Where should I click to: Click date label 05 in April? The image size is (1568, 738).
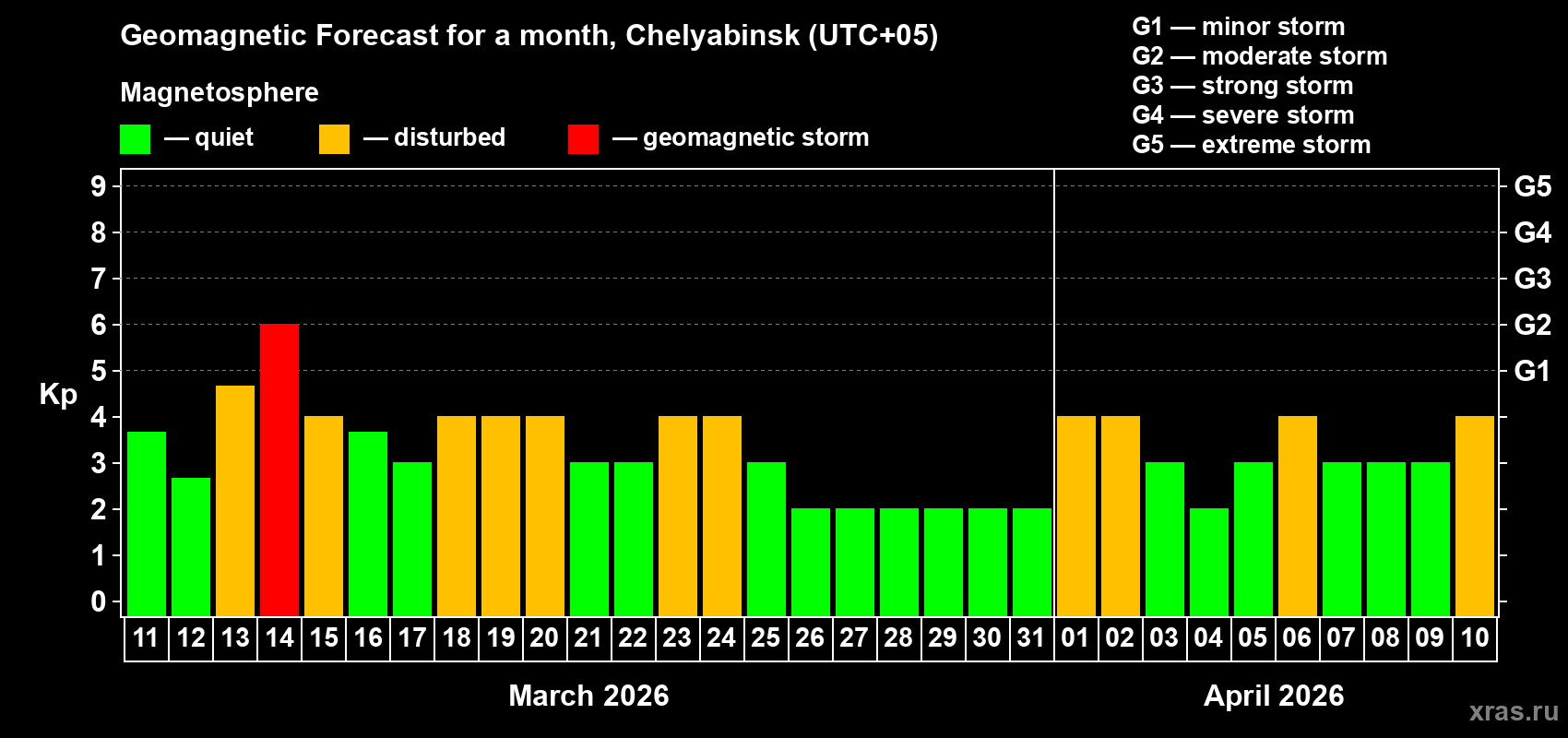(1253, 638)
